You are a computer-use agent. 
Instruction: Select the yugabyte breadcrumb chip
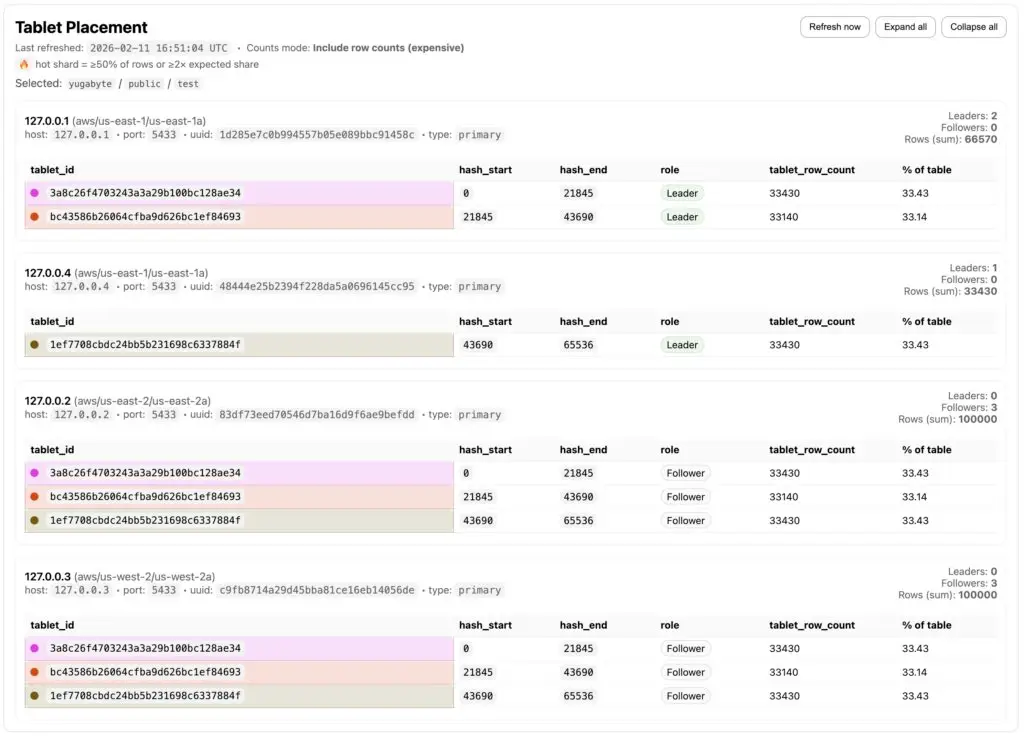90,84
